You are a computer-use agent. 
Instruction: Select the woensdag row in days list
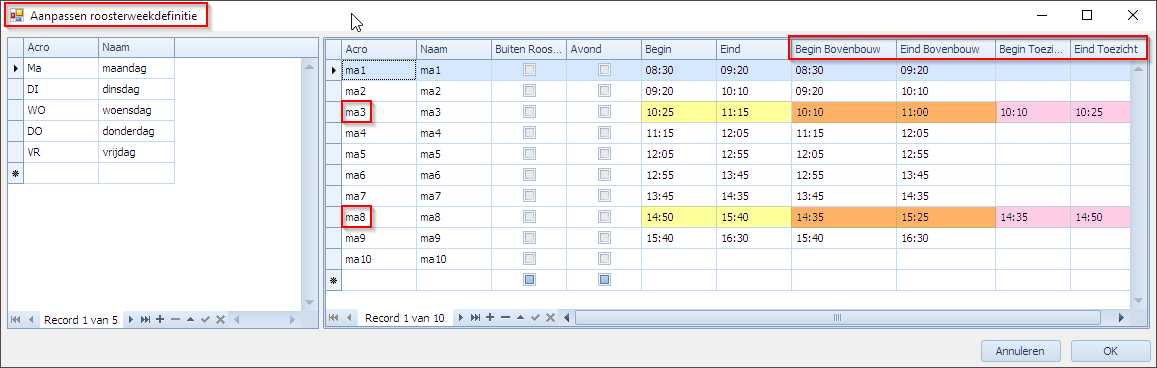[99, 111]
